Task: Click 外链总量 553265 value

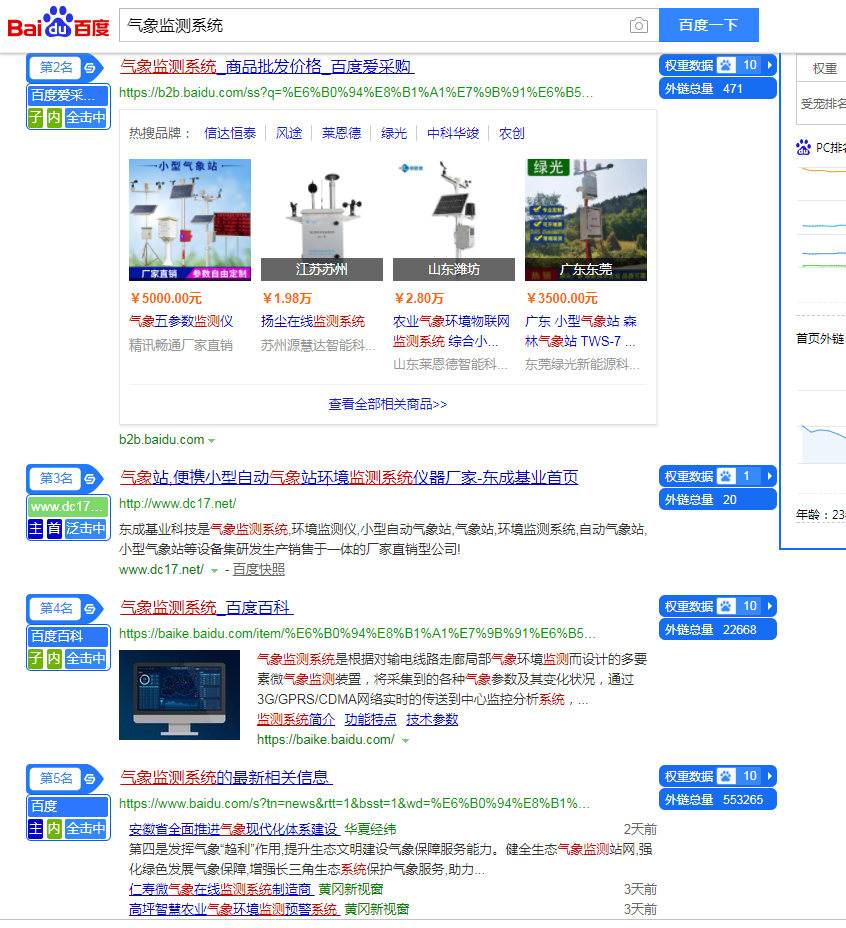Action: [743, 800]
